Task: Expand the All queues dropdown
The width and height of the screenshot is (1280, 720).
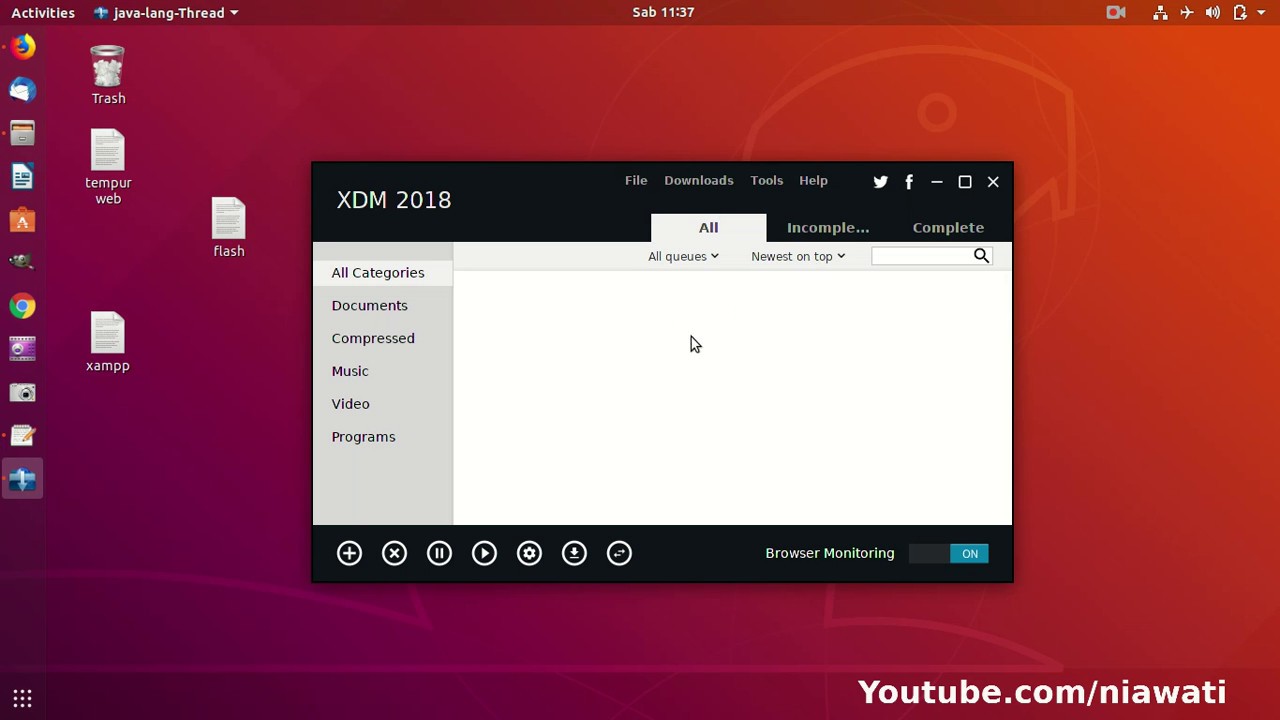Action: click(683, 256)
